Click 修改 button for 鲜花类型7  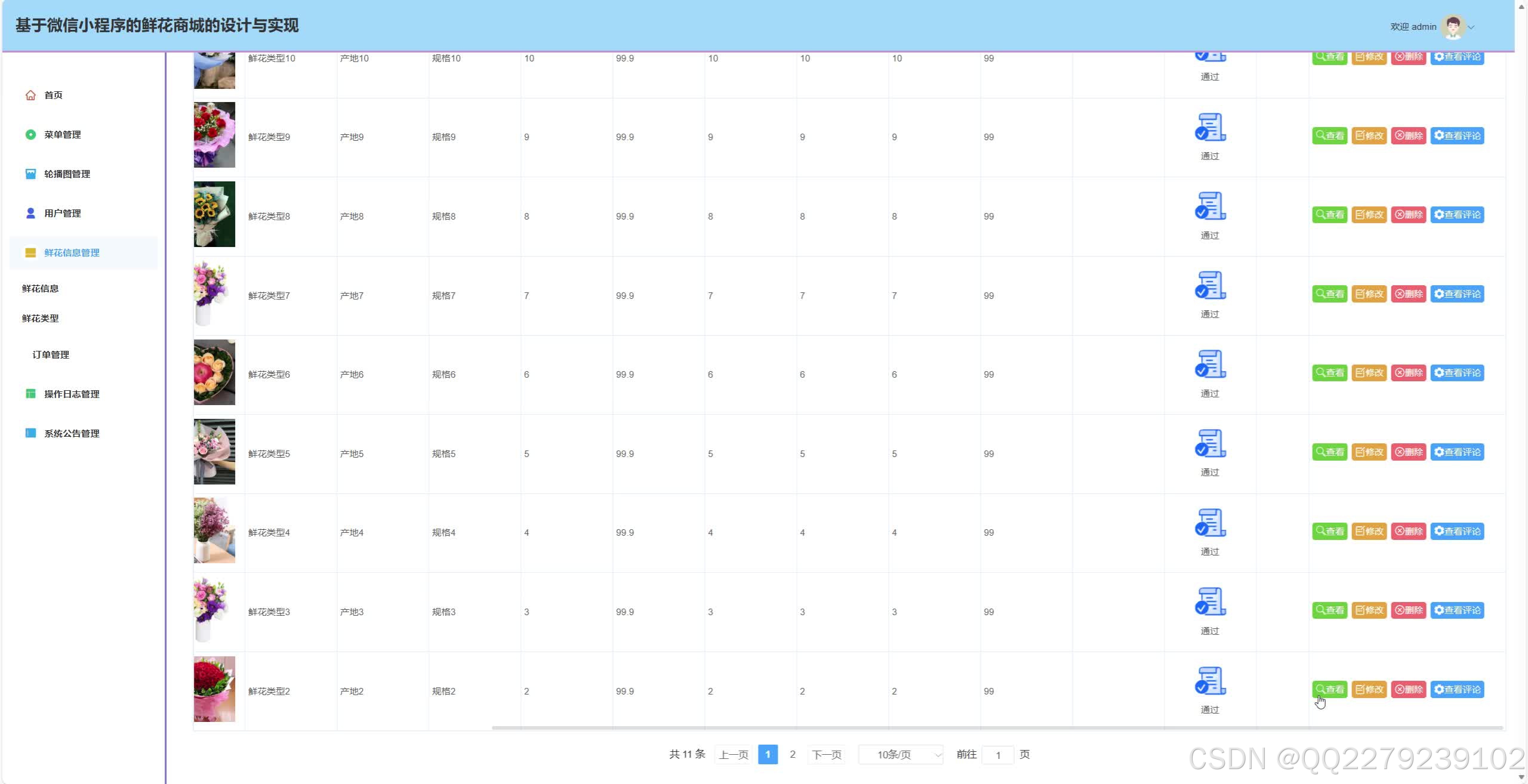coord(1369,294)
